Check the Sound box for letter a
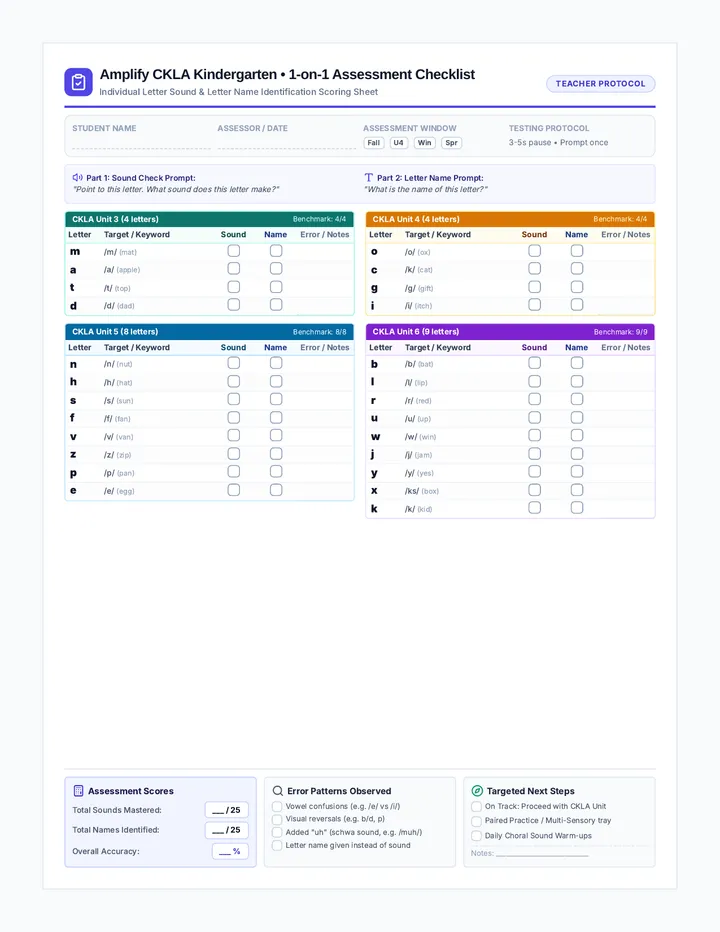This screenshot has height=932, width=720. click(234, 269)
